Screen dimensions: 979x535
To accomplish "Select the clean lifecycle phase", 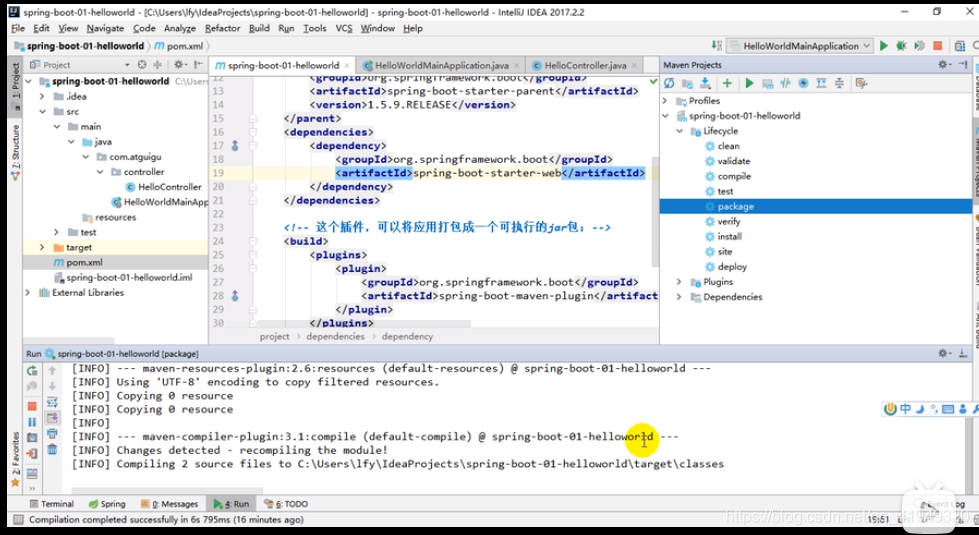I will click(728, 146).
